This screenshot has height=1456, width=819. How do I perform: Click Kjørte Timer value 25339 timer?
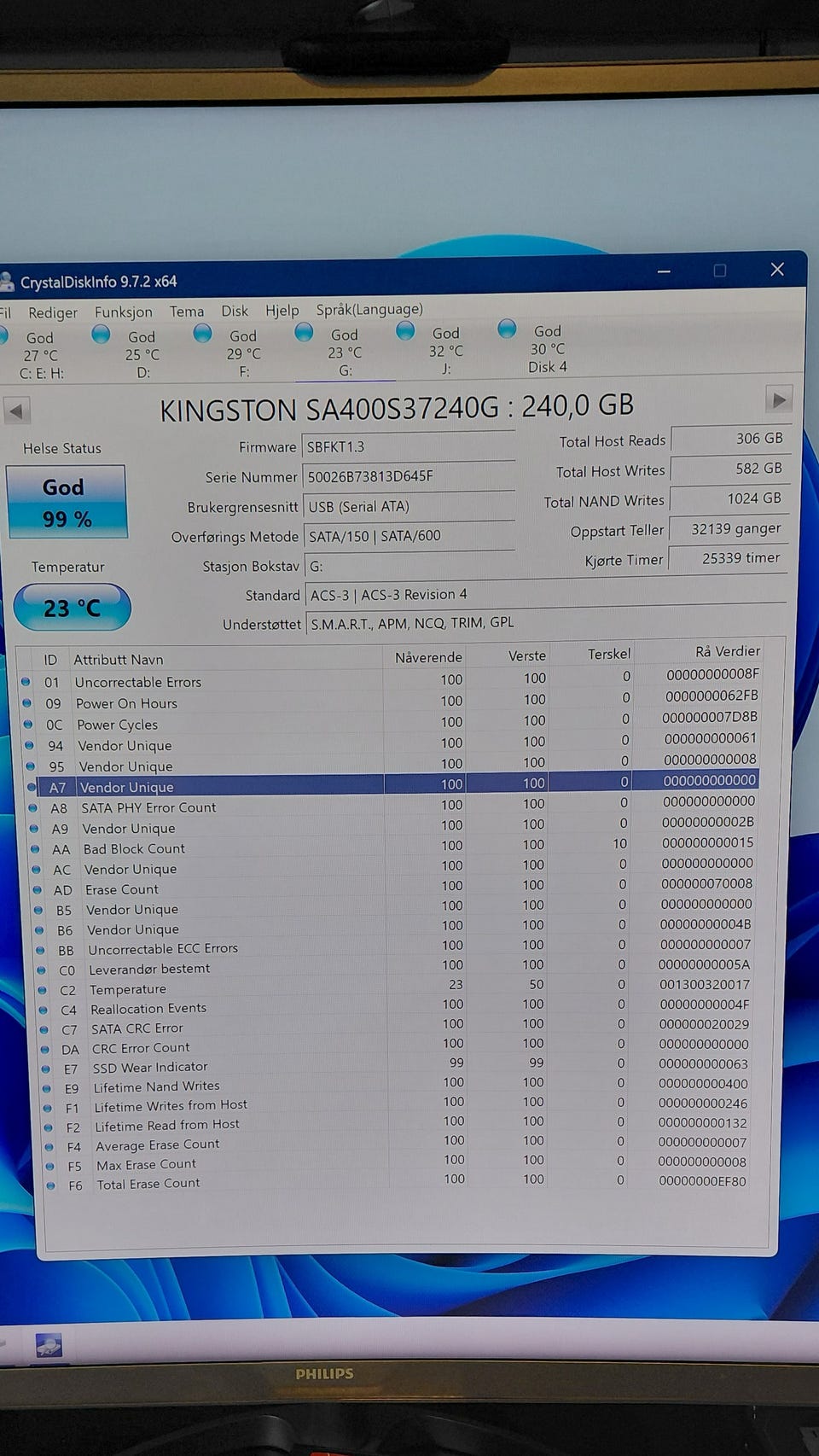tap(729, 558)
